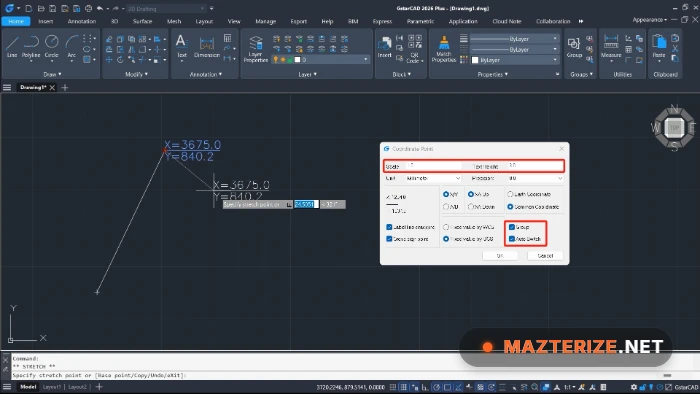Image resolution: width=700 pixels, height=394 pixels.
Task: Expand the Modify panel
Action: 136,75
